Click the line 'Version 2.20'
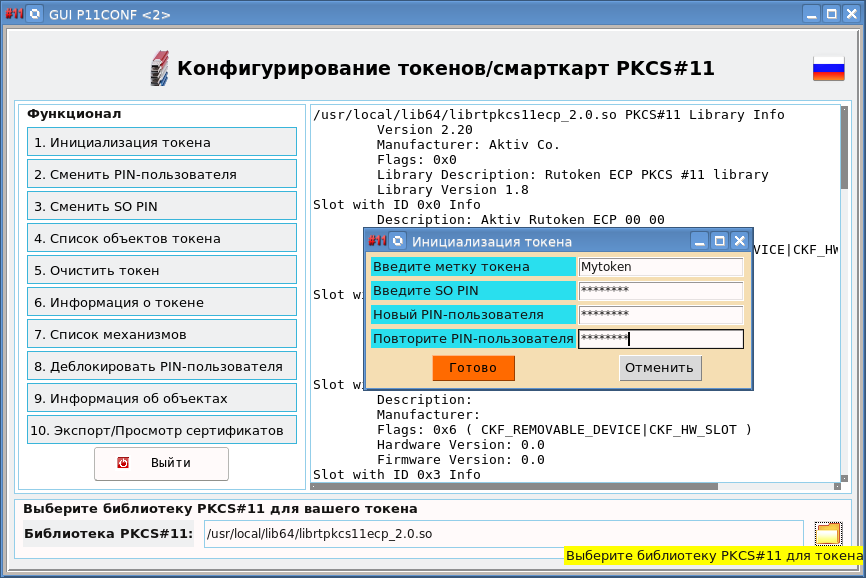Image resolution: width=866 pixels, height=578 pixels. 425,130
